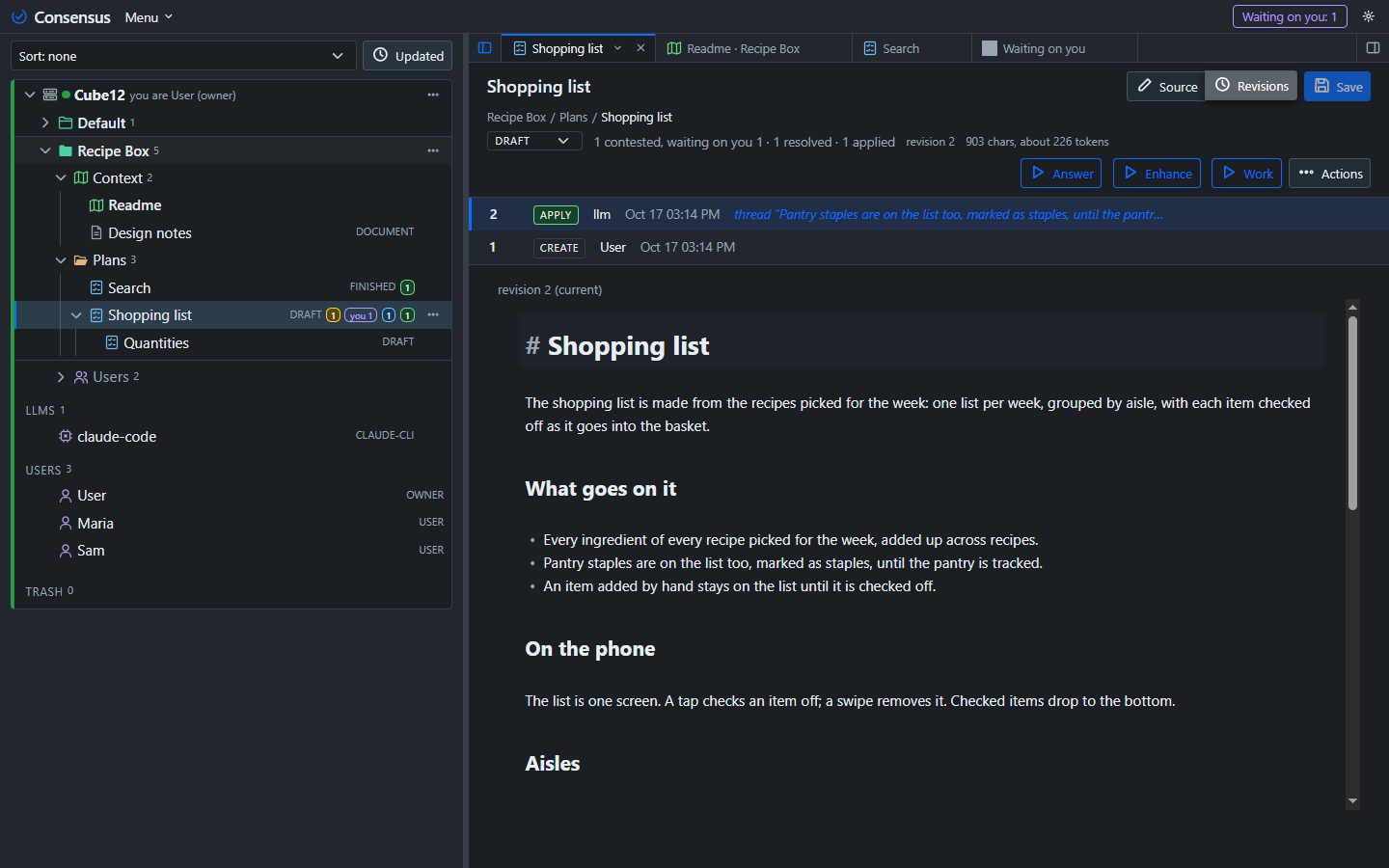Viewport: 1389px width, 868px height.
Task: Toggle the left sidebar panel icon
Action: tap(485, 48)
